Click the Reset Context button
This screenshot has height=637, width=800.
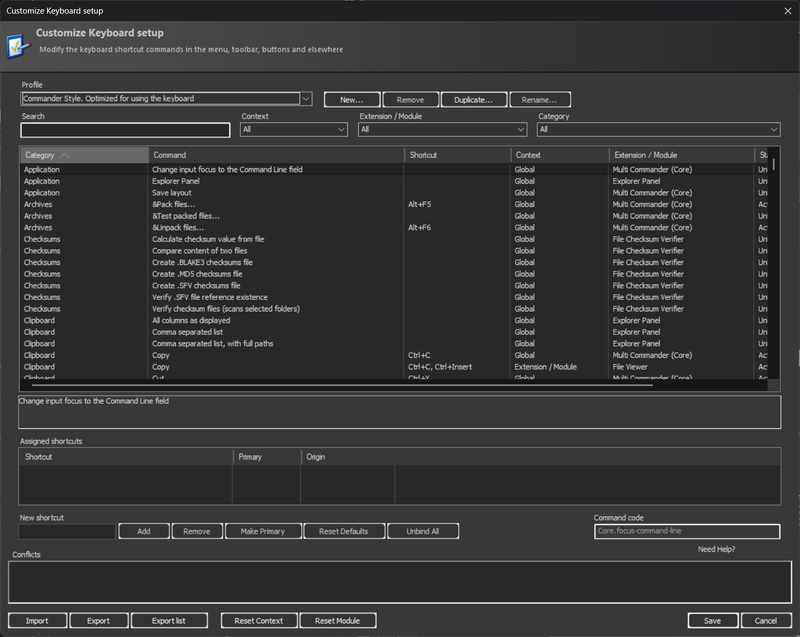tap(259, 621)
